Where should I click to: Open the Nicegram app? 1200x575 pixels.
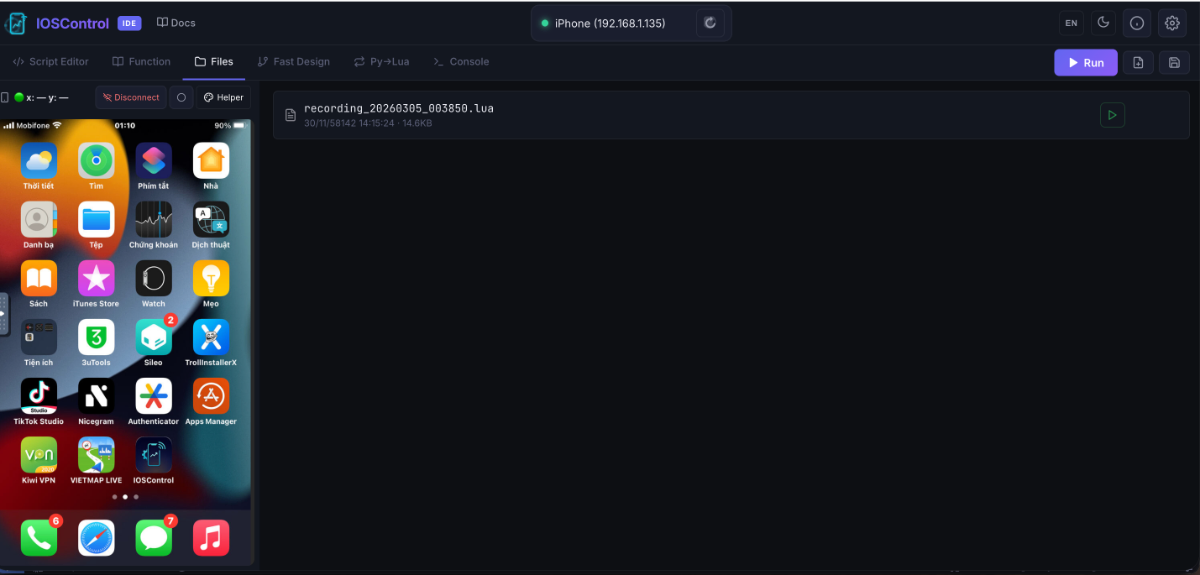click(x=96, y=396)
